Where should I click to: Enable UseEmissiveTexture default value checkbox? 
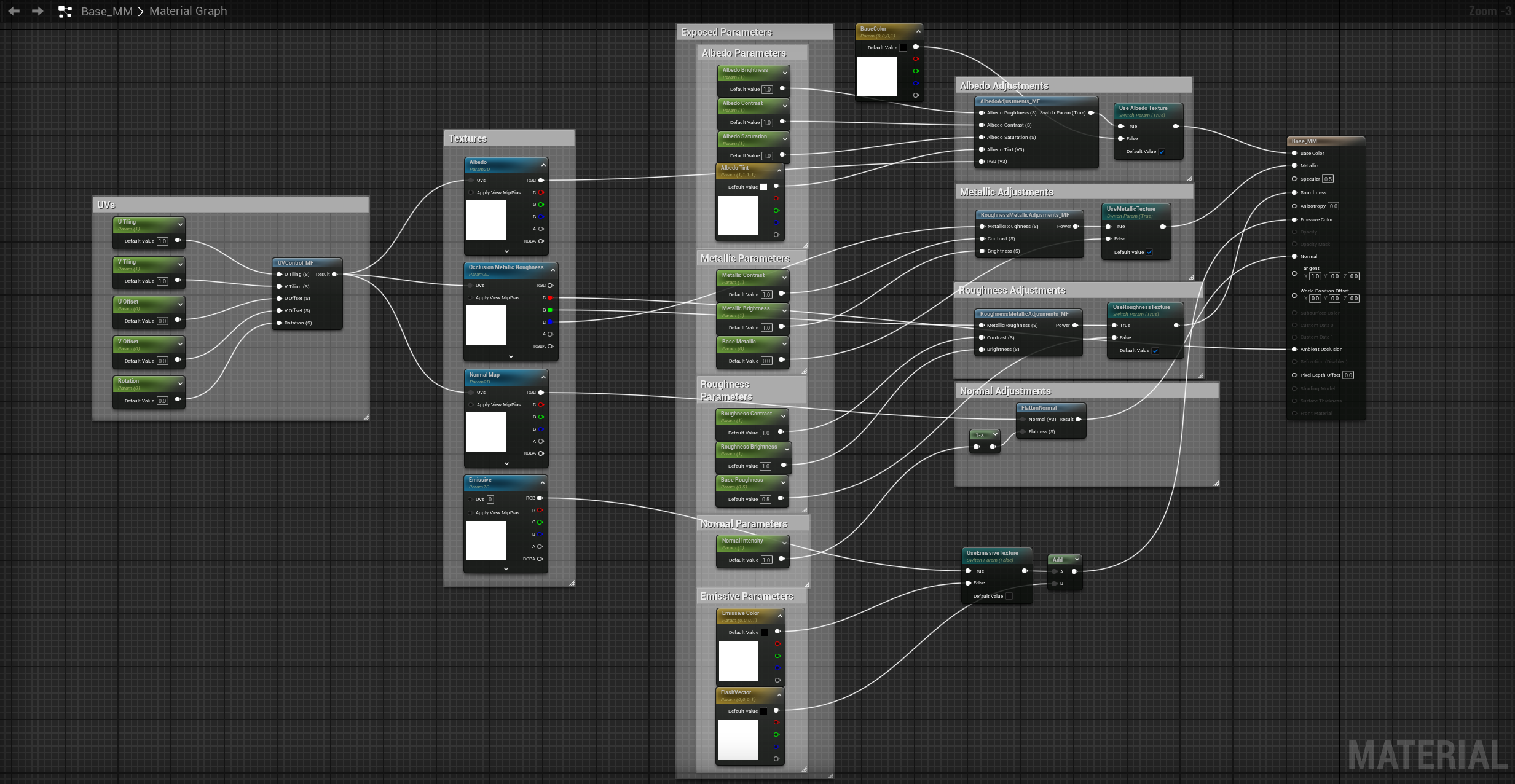1009,596
